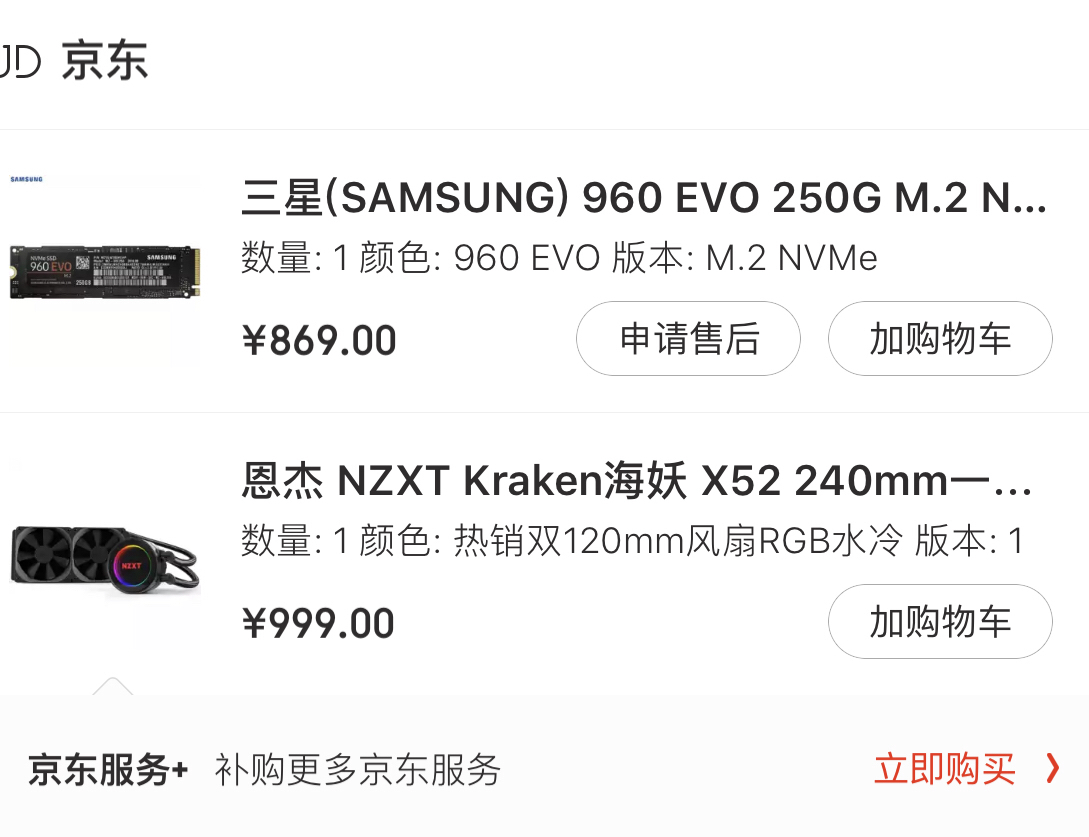Click the 京东服务+ label

108,770
